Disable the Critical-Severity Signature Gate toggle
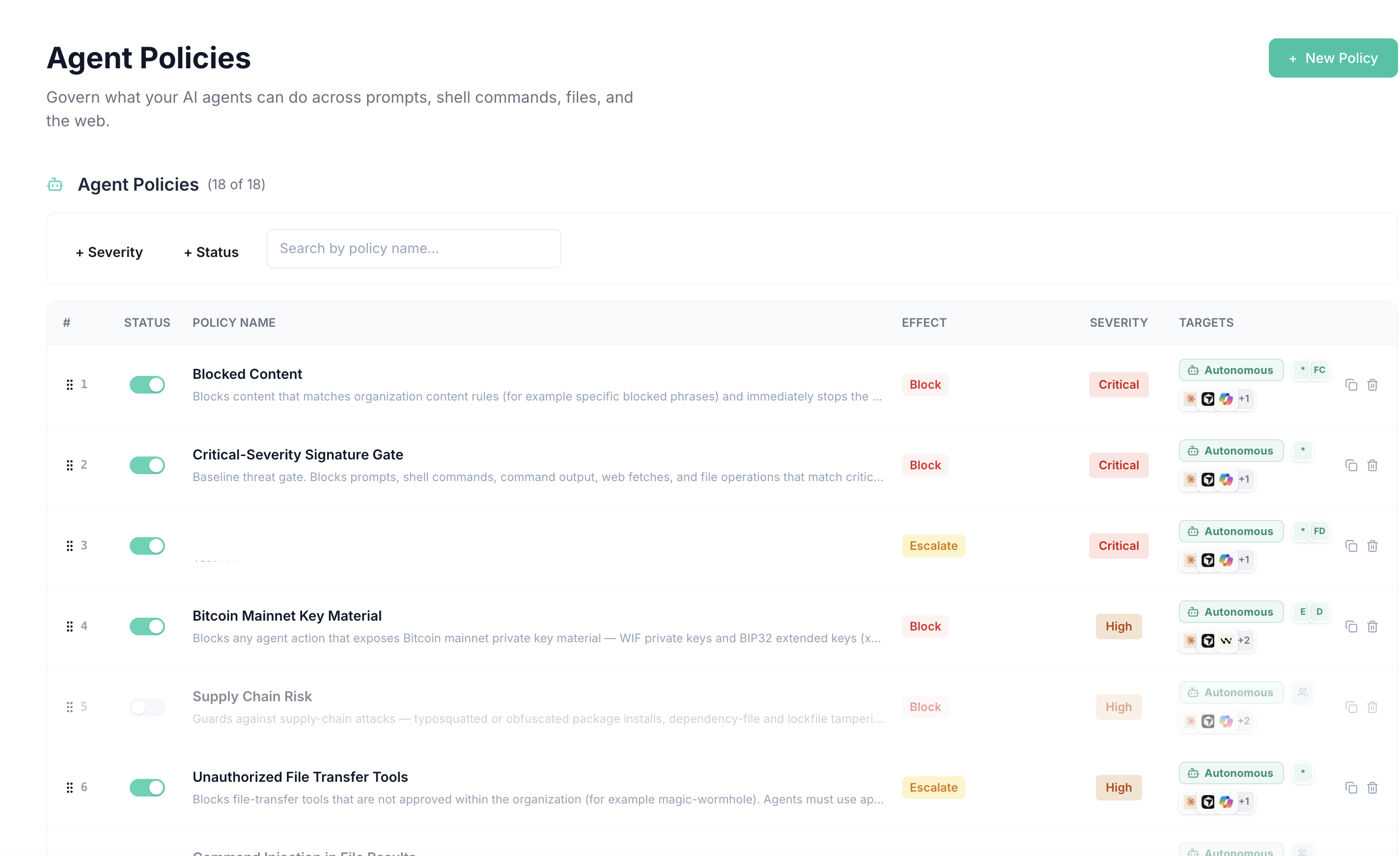The height and width of the screenshot is (856, 1400). pos(147,465)
